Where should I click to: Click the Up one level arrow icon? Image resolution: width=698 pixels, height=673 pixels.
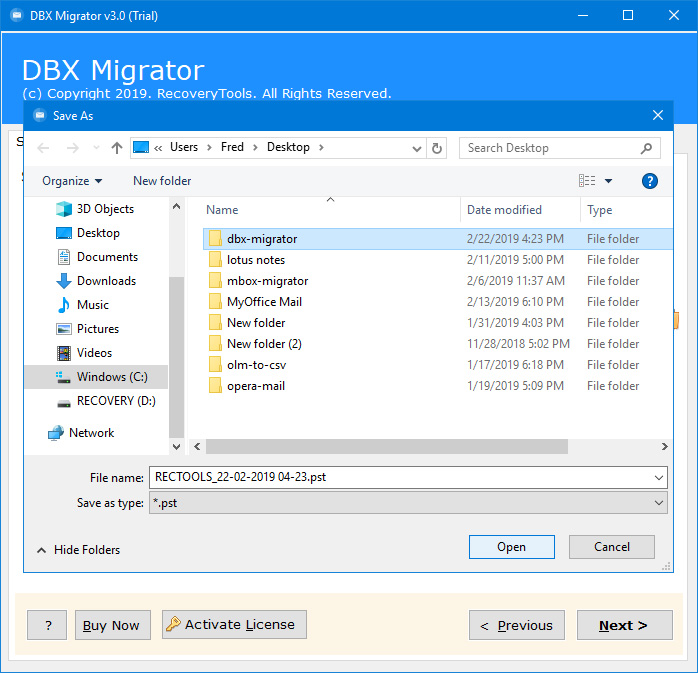(117, 148)
